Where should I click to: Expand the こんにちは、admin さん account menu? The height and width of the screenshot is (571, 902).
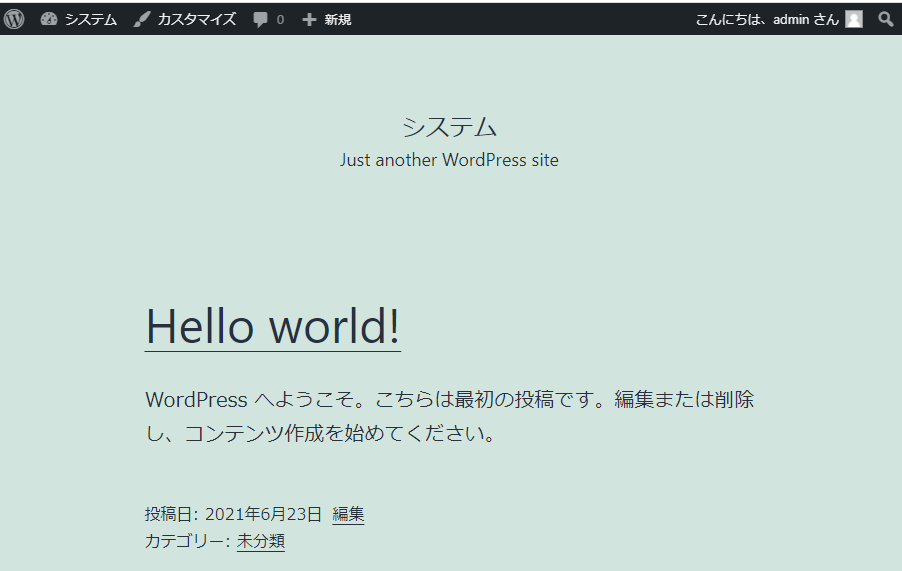coord(766,19)
